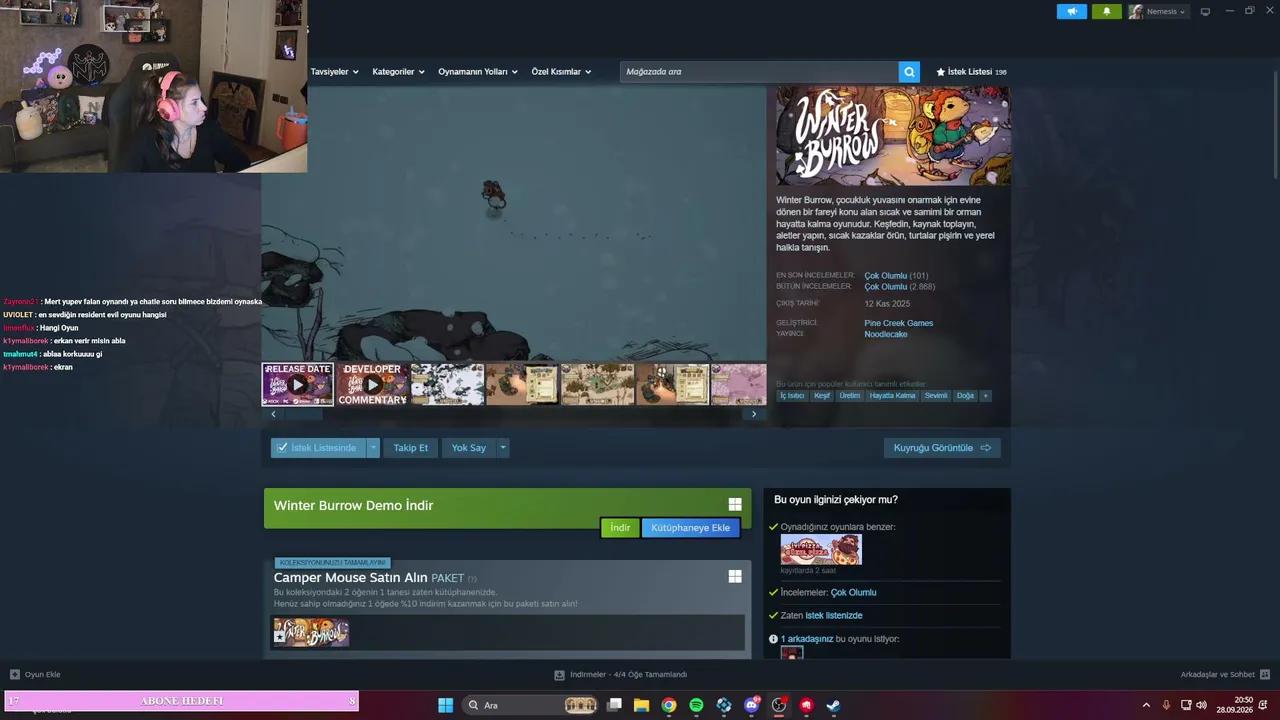Click the Winter Burrow package item thumbnail
This screenshot has height=720, width=1280.
[x=312, y=632]
